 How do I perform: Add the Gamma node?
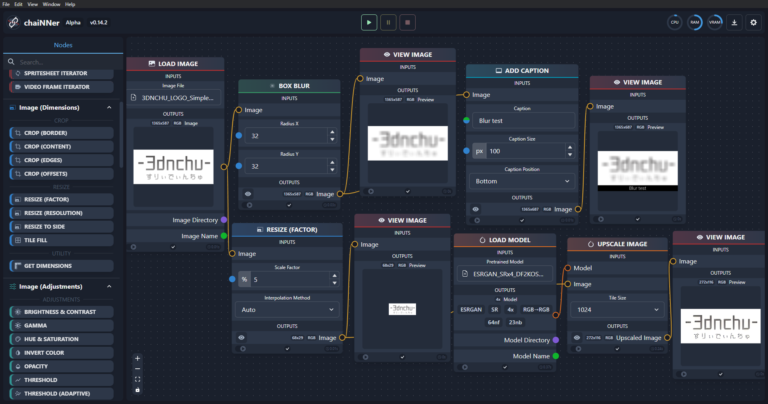[61, 326]
